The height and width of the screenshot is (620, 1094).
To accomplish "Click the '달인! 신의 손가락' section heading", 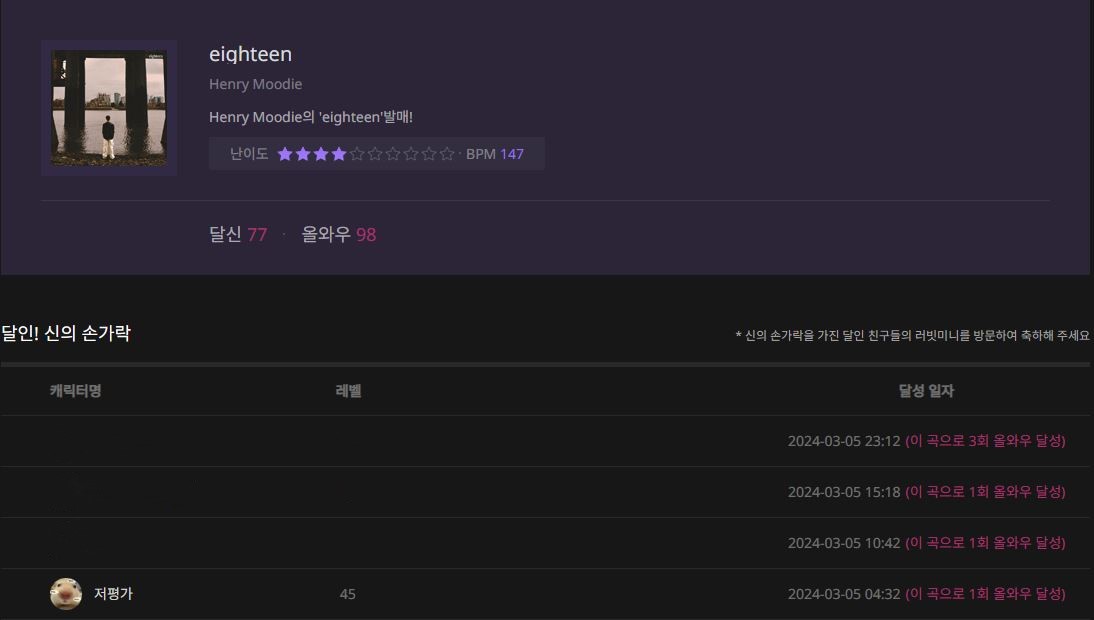I will (x=66, y=334).
